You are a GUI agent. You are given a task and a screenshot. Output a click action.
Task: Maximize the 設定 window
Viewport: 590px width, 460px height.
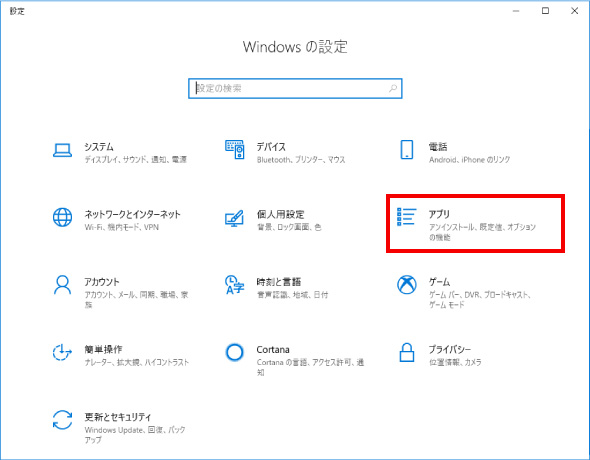coord(545,11)
